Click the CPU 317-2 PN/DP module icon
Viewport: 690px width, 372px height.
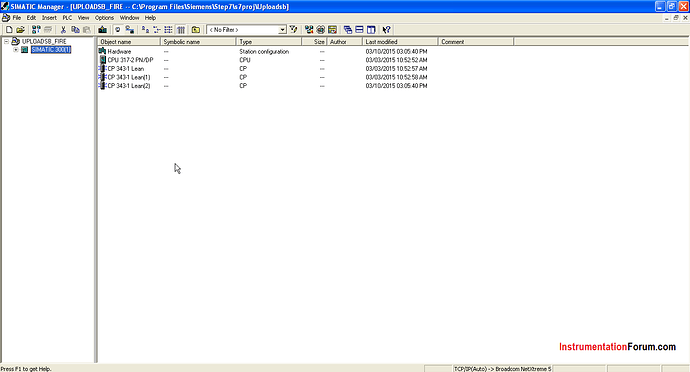103,60
